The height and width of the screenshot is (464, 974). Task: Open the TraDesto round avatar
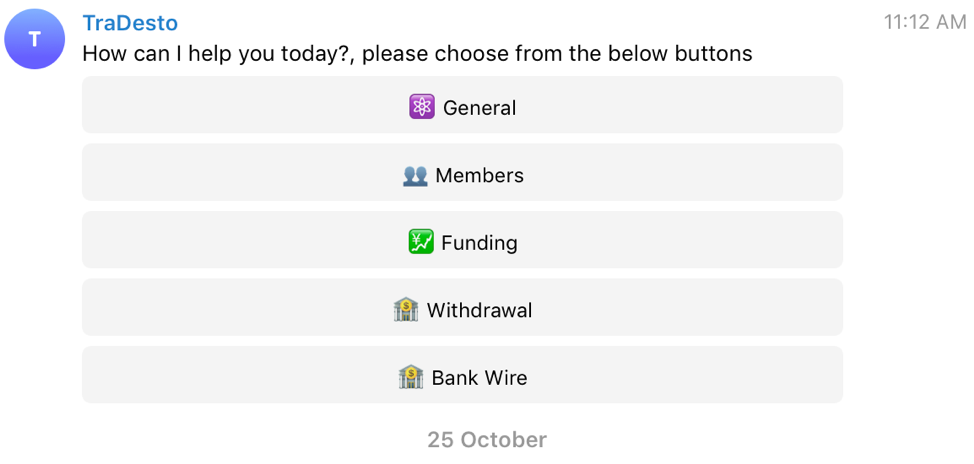pos(35,39)
